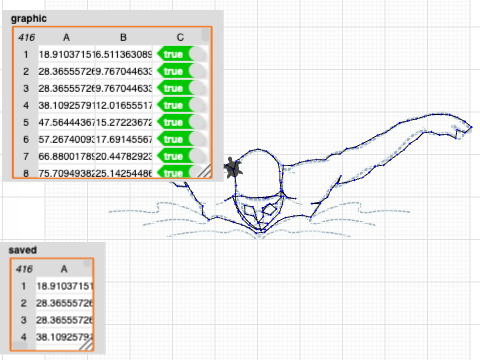Image resolution: width=480 pixels, height=360 pixels.
Task: Select cell 38.1092579 in graphic table
Action: click(x=67, y=105)
